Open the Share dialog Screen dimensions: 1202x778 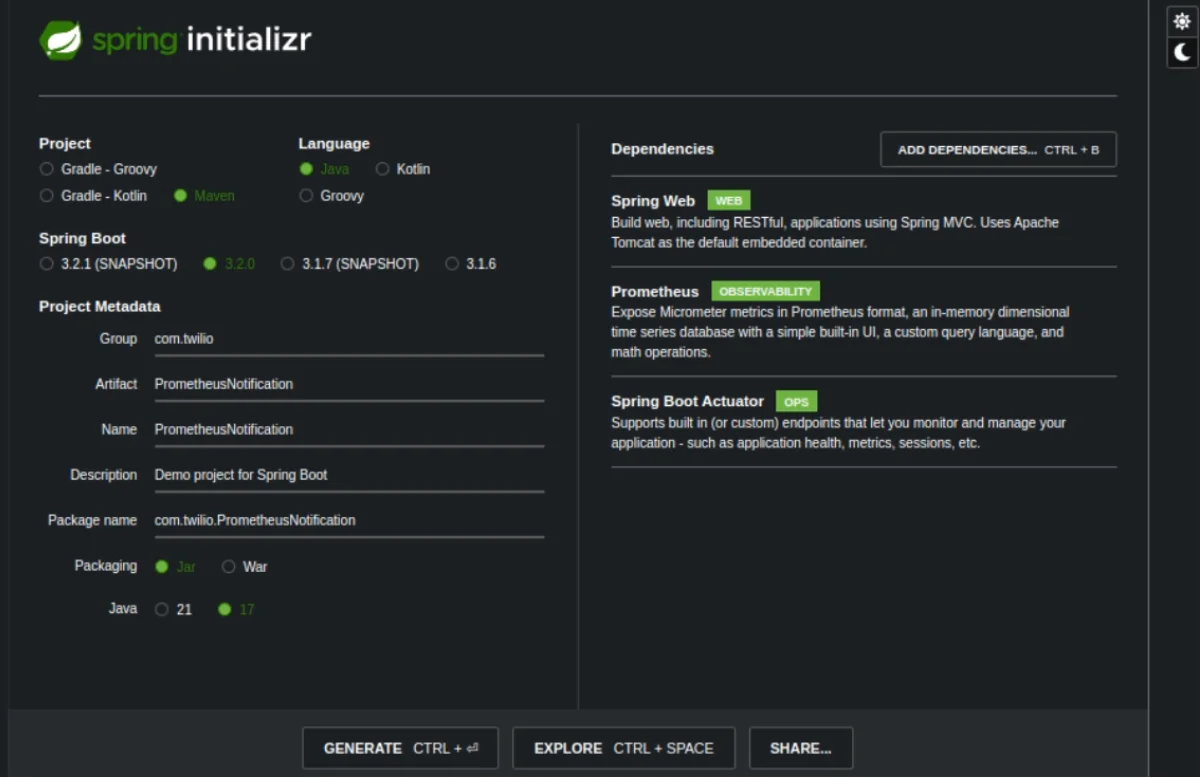801,748
